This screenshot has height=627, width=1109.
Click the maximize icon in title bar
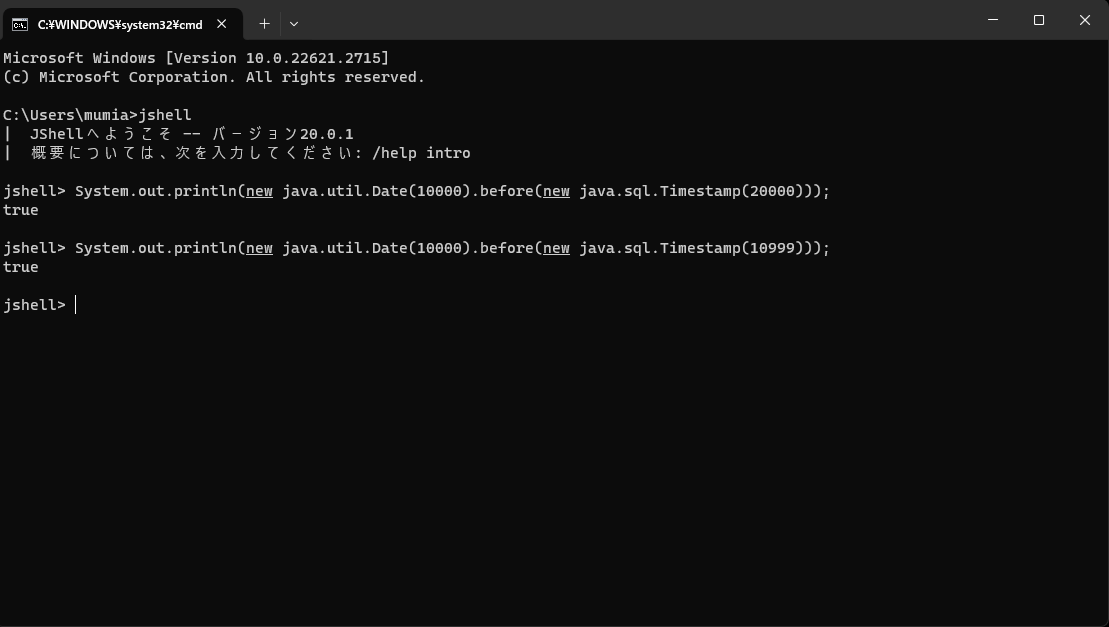click(1037, 20)
